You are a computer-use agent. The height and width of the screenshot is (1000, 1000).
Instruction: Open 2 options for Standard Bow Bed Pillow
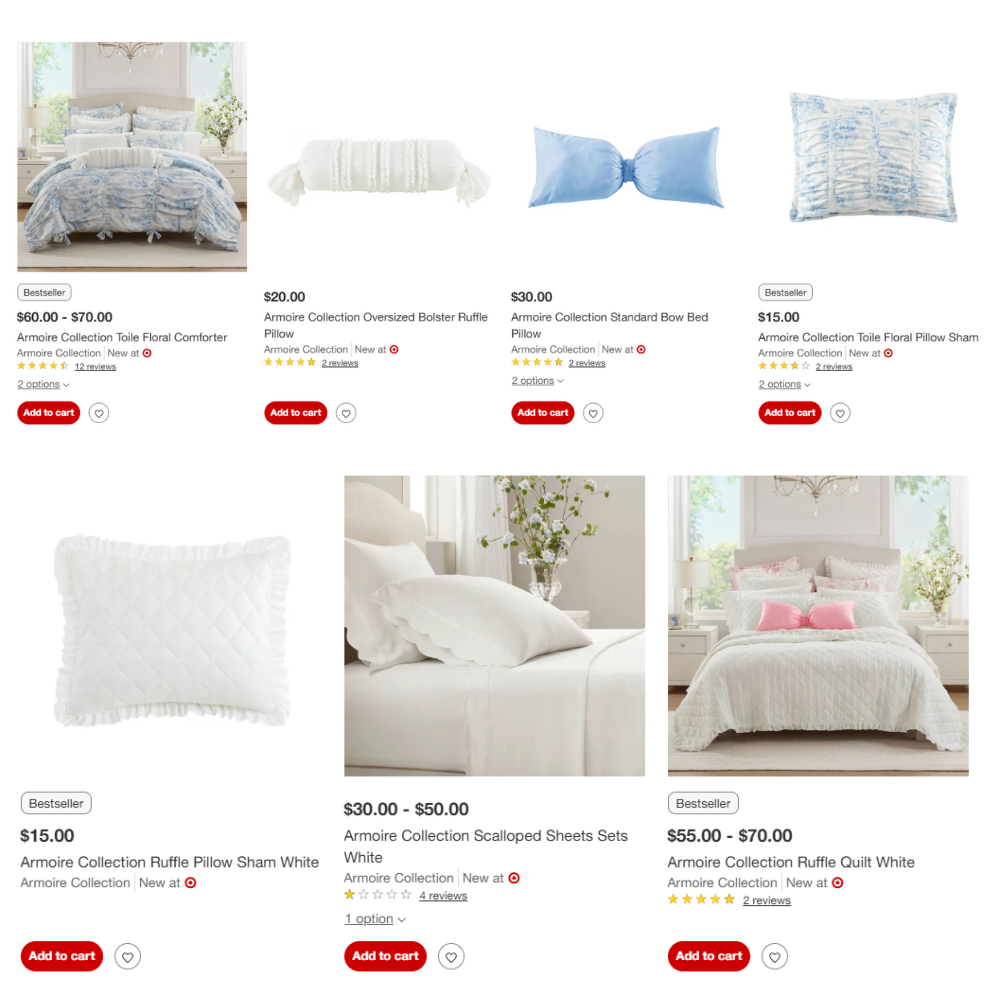coord(537,381)
